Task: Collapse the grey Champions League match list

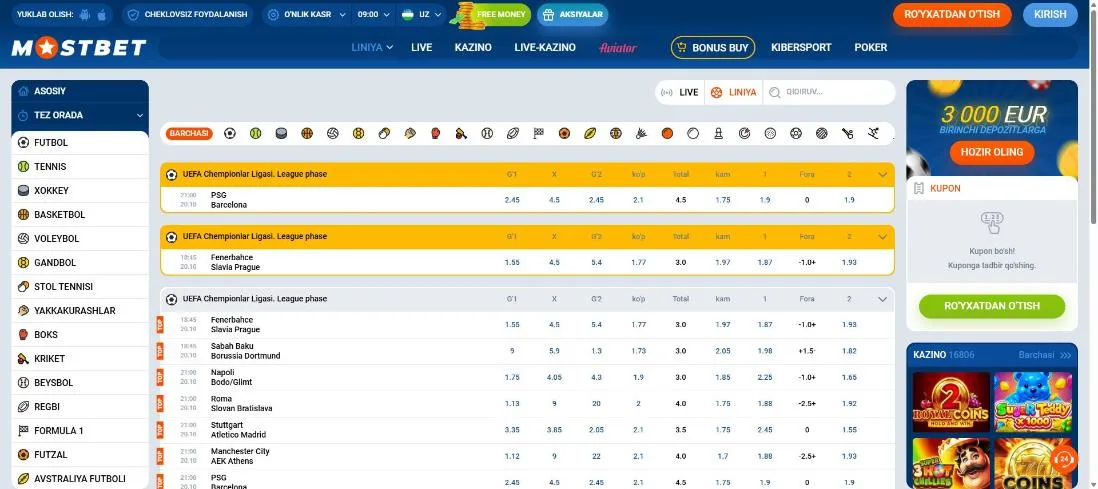Action: coord(882,299)
